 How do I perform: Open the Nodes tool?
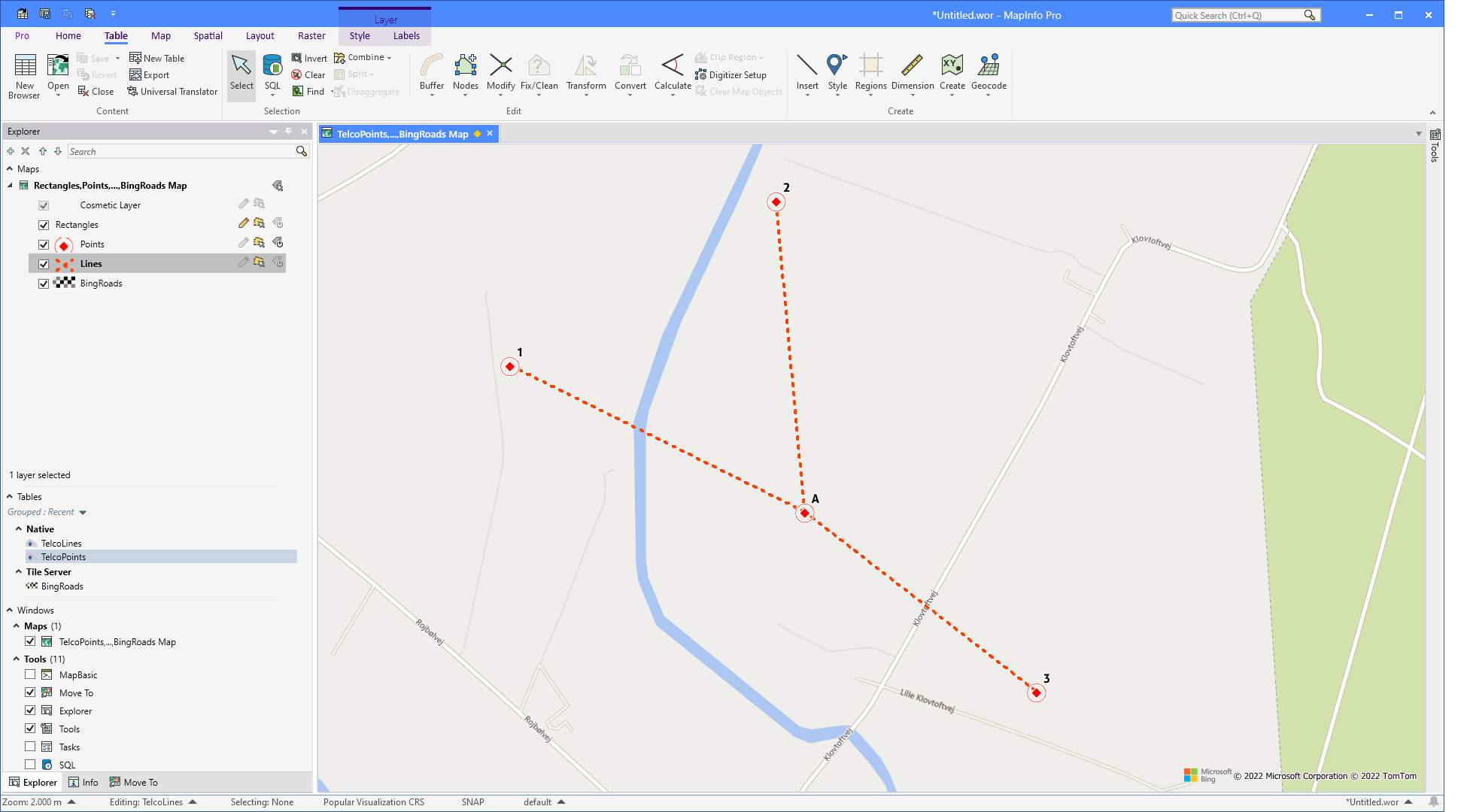(466, 74)
